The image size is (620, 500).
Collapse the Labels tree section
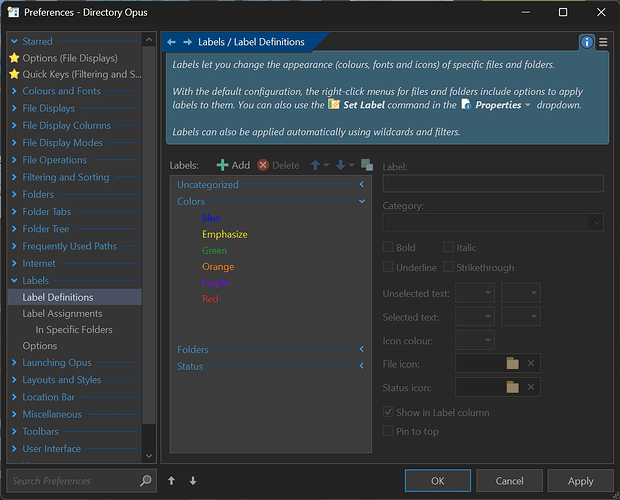click(x=14, y=280)
